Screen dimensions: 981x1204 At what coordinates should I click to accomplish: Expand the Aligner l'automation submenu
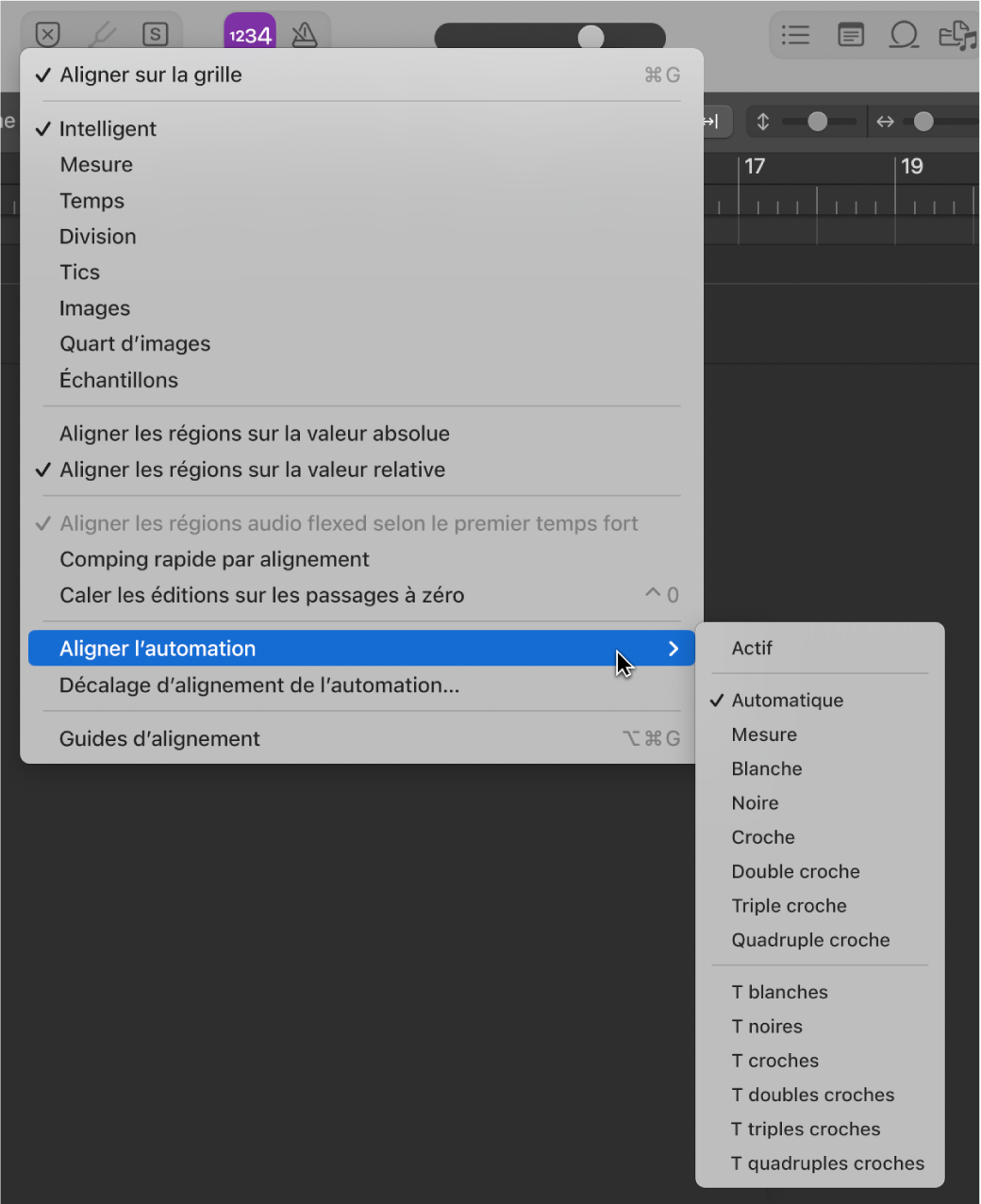point(158,648)
